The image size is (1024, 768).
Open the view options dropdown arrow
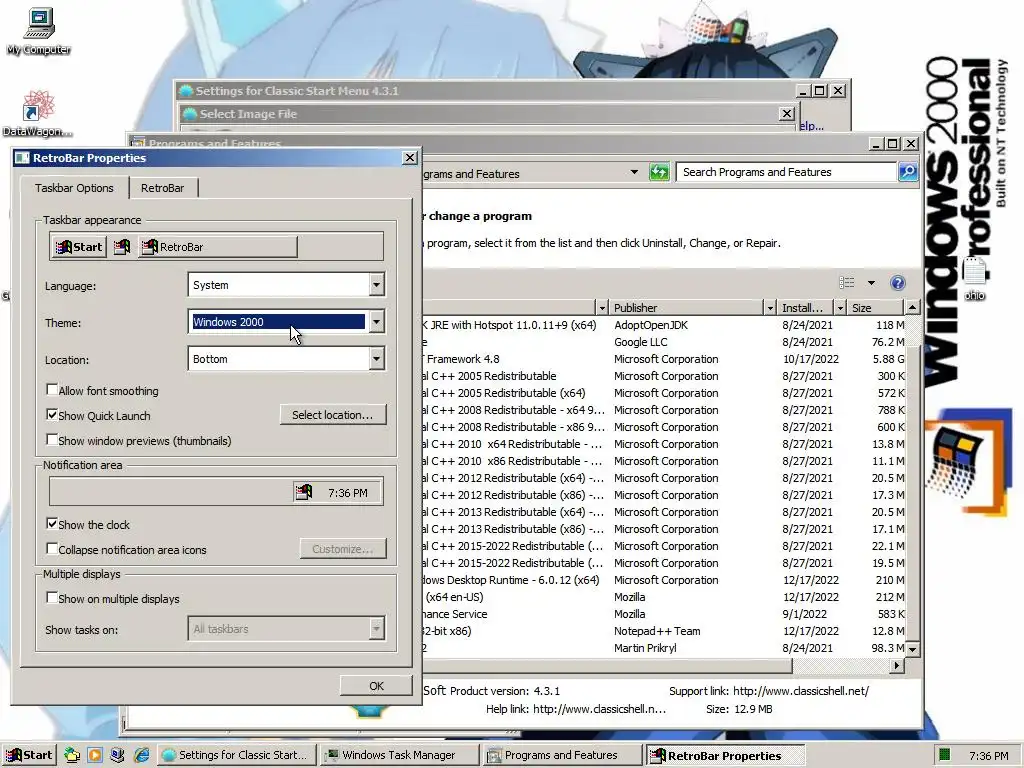point(871,283)
